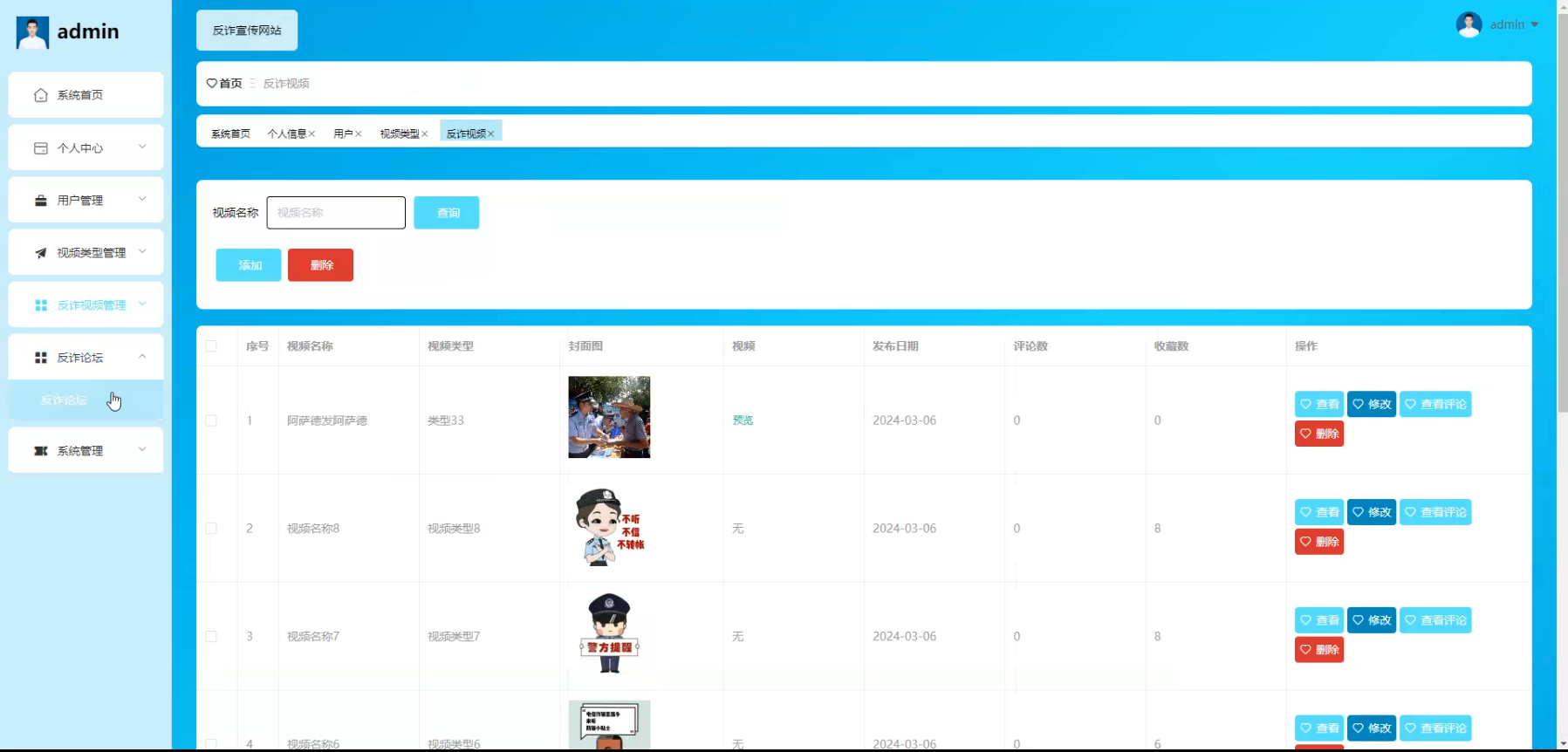Open the top-right admin dropdown arrow
This screenshot has width=1568, height=752.
[1535, 24]
